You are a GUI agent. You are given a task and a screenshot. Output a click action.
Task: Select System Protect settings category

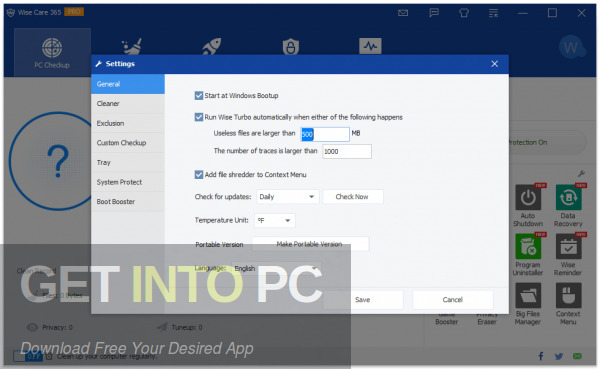coord(128,182)
